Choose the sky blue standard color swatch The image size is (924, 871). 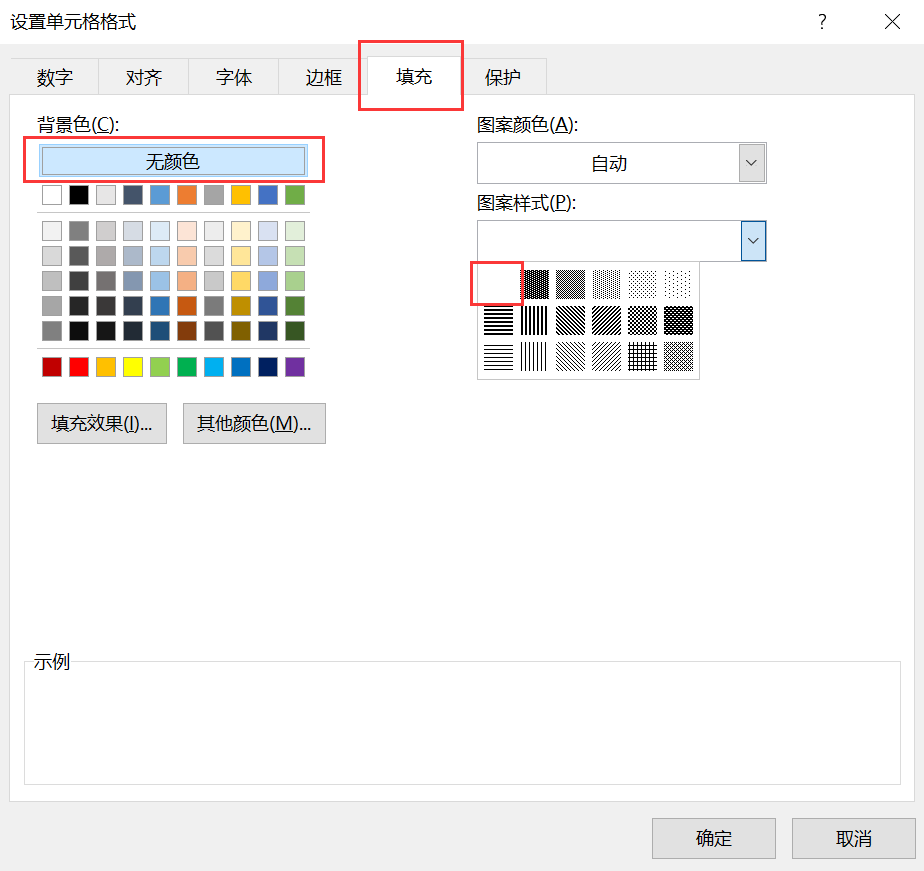[x=214, y=367]
